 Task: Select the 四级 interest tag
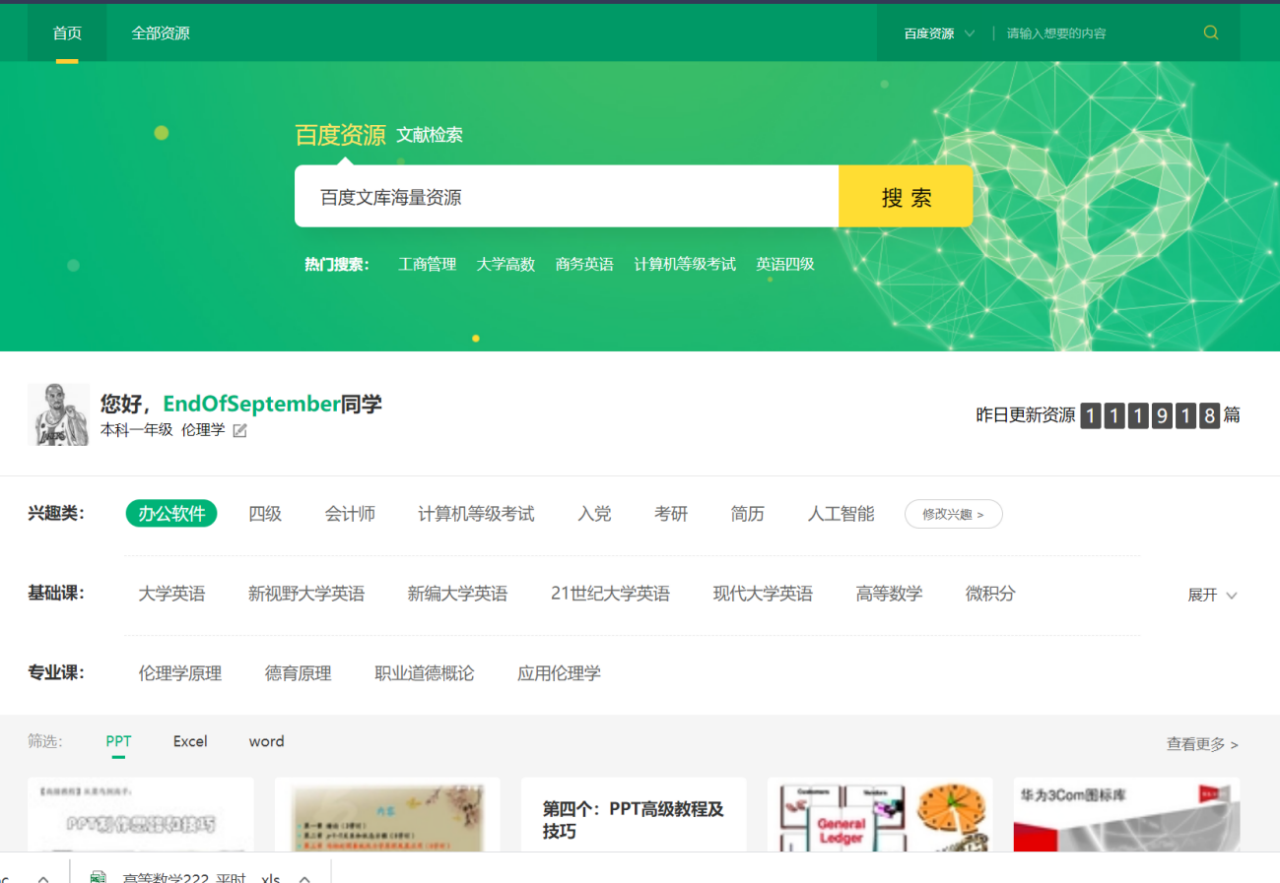point(265,513)
